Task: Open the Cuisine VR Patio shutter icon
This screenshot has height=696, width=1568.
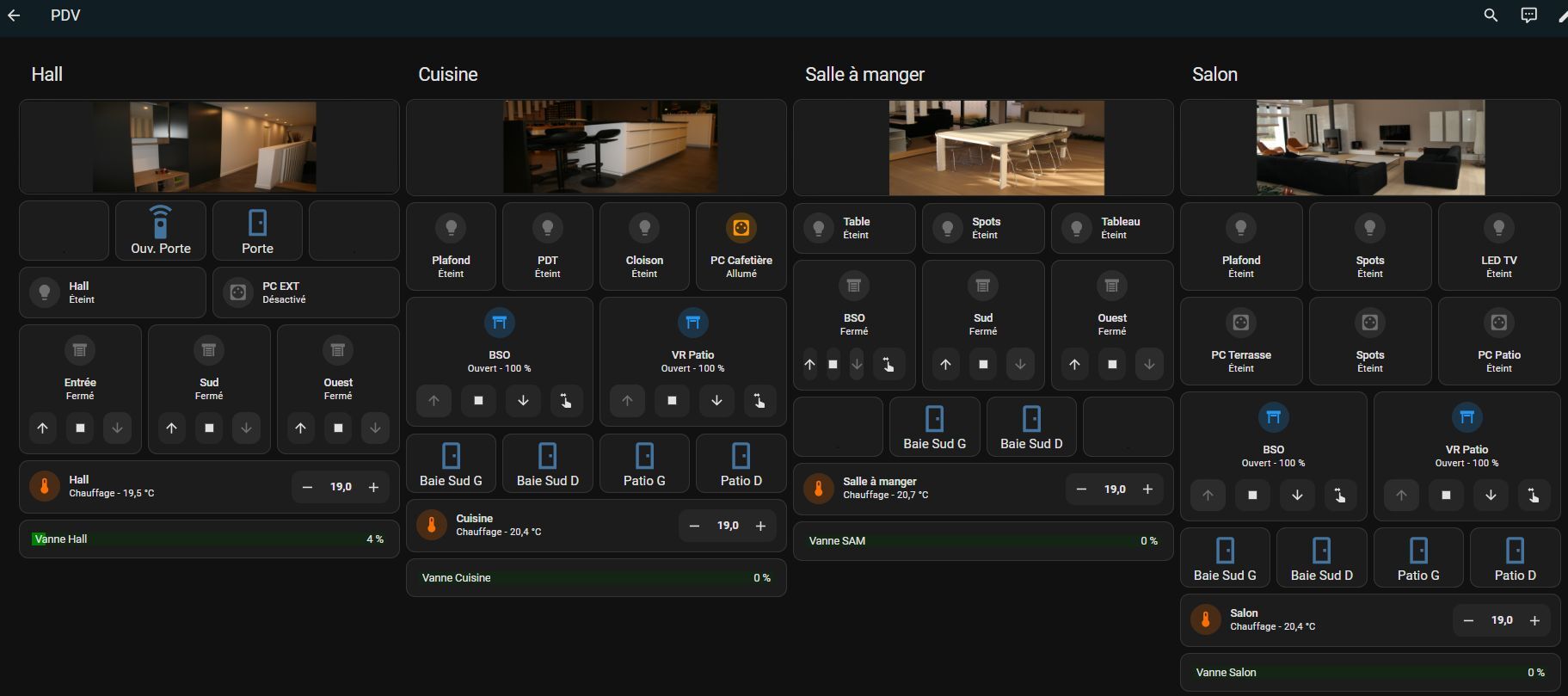Action: pos(693,323)
